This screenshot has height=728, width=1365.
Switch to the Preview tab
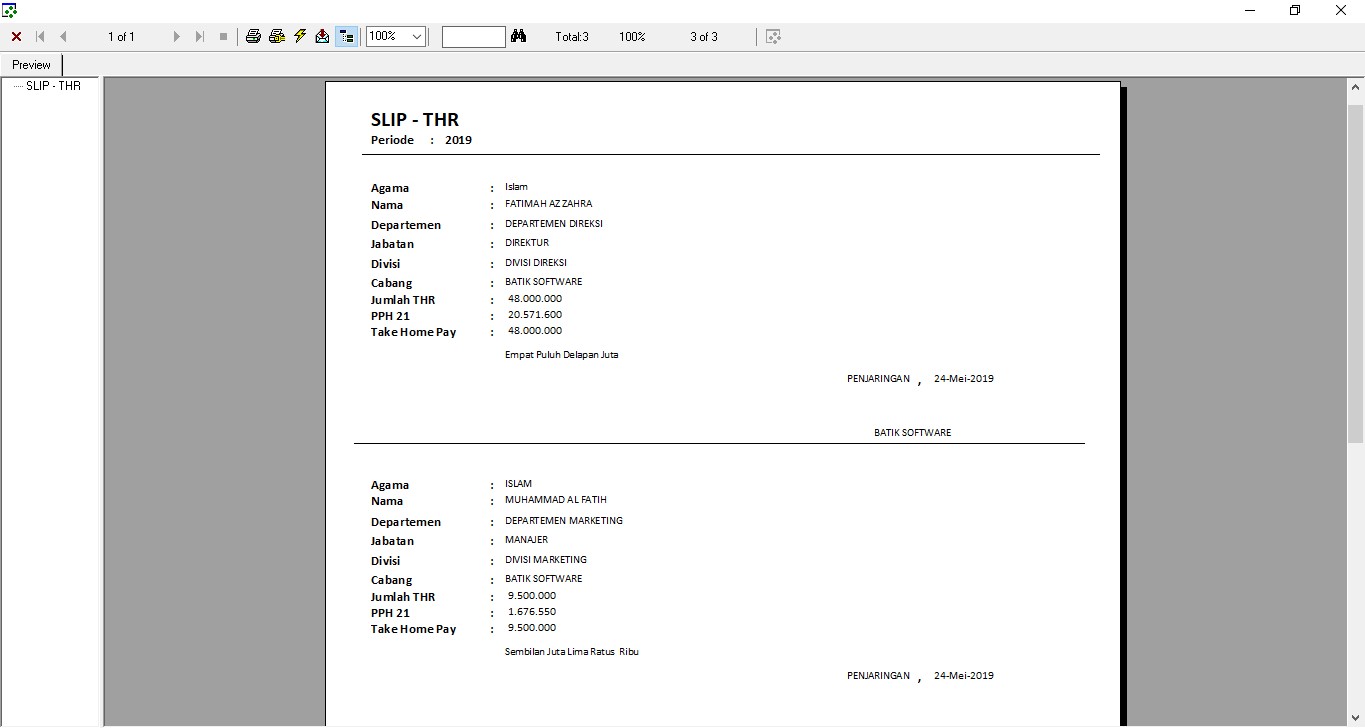pyautogui.click(x=32, y=65)
